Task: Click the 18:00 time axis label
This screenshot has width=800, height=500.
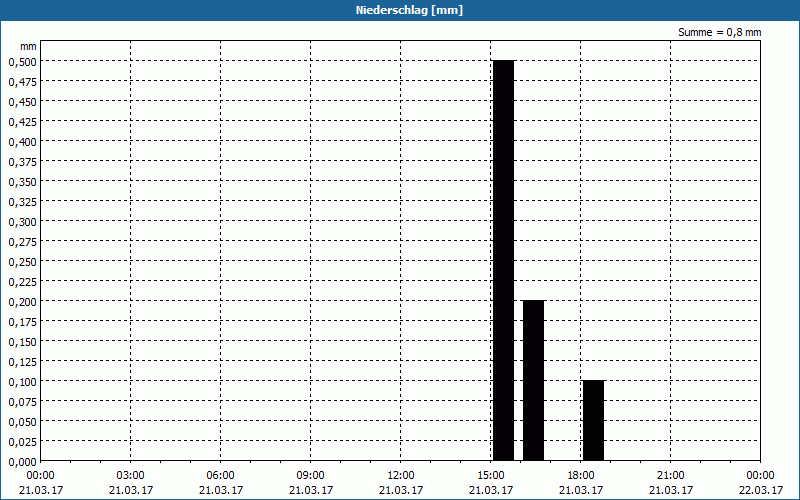Action: coord(581,475)
